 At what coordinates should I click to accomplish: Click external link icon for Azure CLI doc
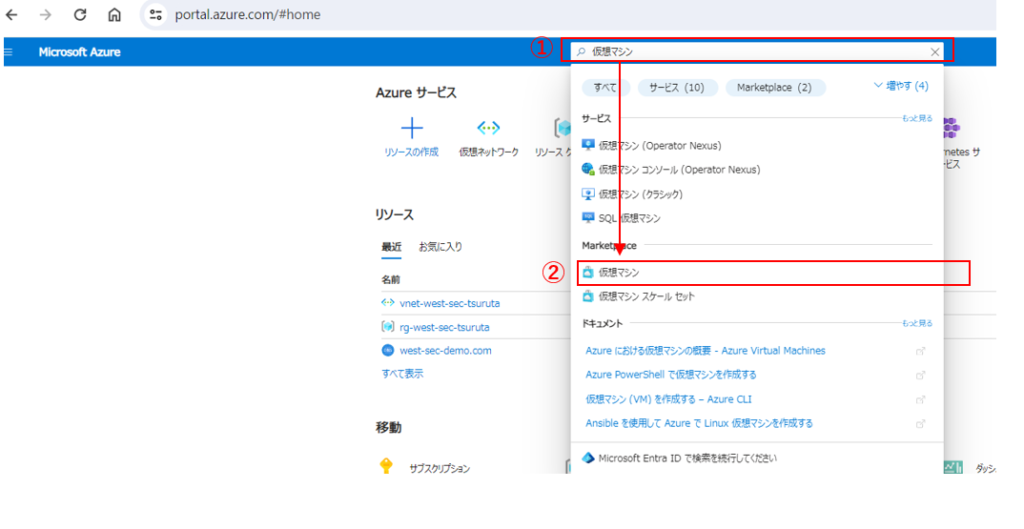pos(920,400)
